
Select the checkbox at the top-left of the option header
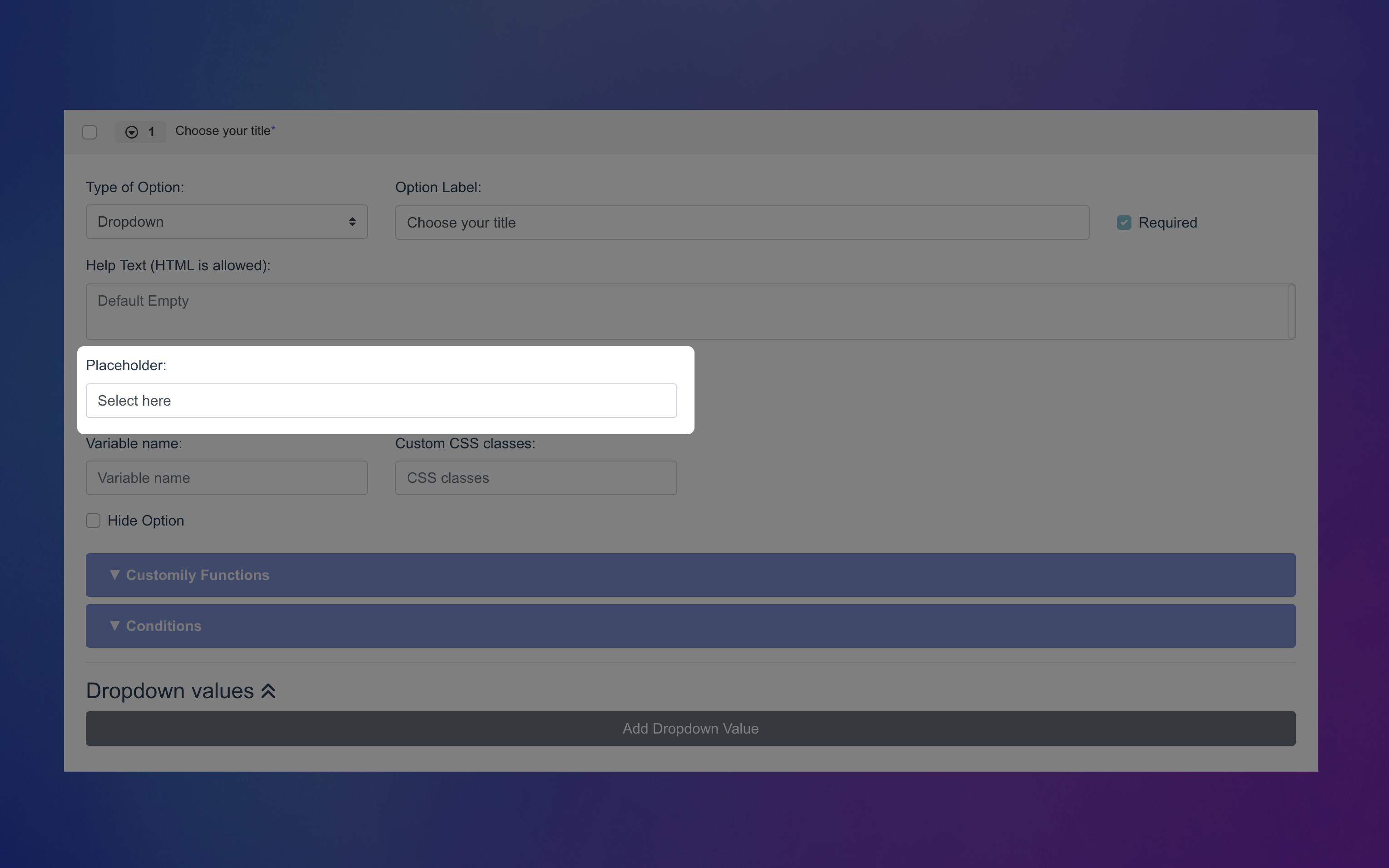[x=89, y=132]
